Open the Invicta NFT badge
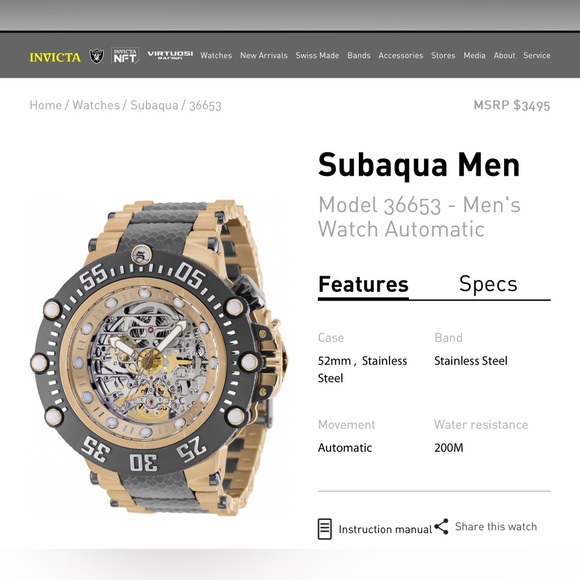 125,56
